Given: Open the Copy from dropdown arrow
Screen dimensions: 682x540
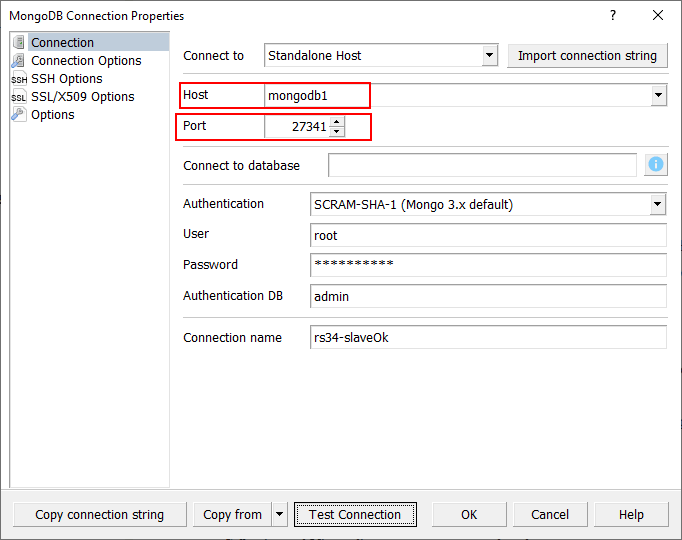Looking at the screenshot, I should click(x=279, y=515).
